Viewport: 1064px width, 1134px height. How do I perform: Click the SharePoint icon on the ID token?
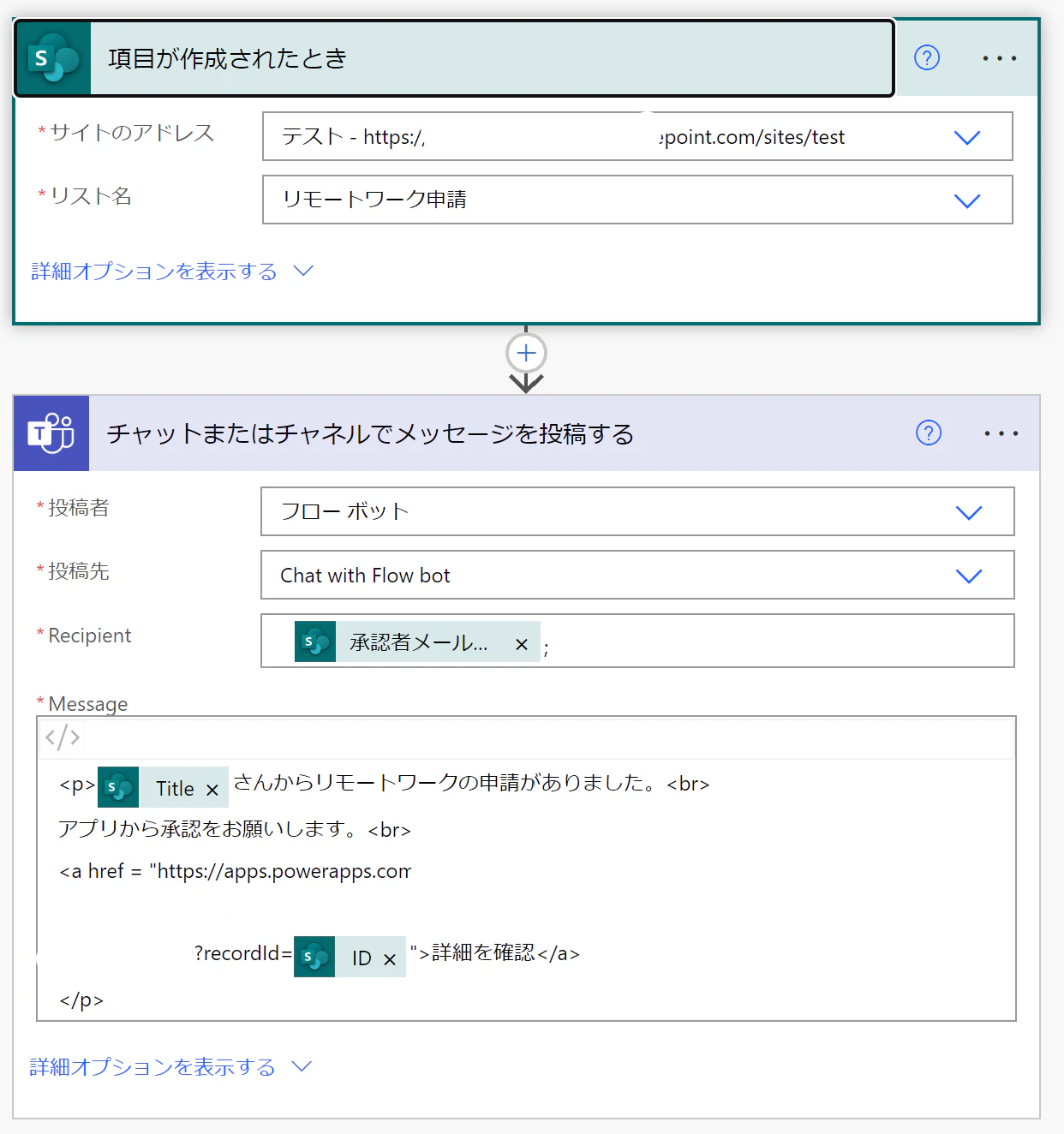pos(314,957)
